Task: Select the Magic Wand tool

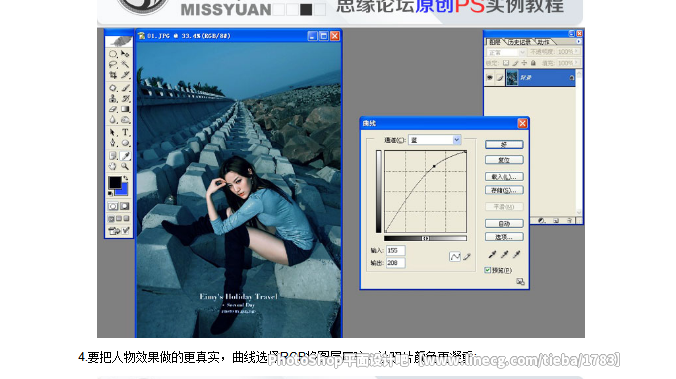Action: [125, 64]
